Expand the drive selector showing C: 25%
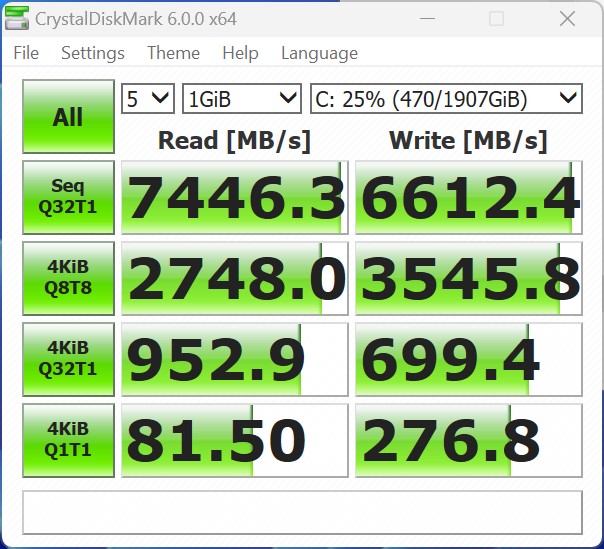604x549 pixels. (446, 99)
